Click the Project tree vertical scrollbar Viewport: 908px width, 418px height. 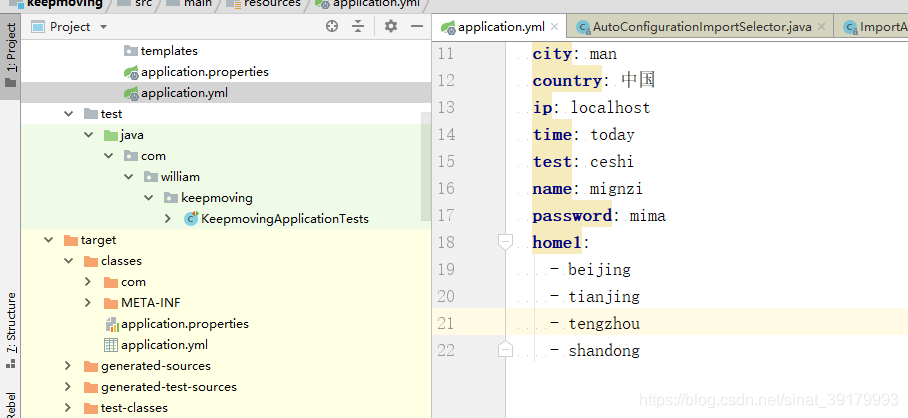pos(426,167)
